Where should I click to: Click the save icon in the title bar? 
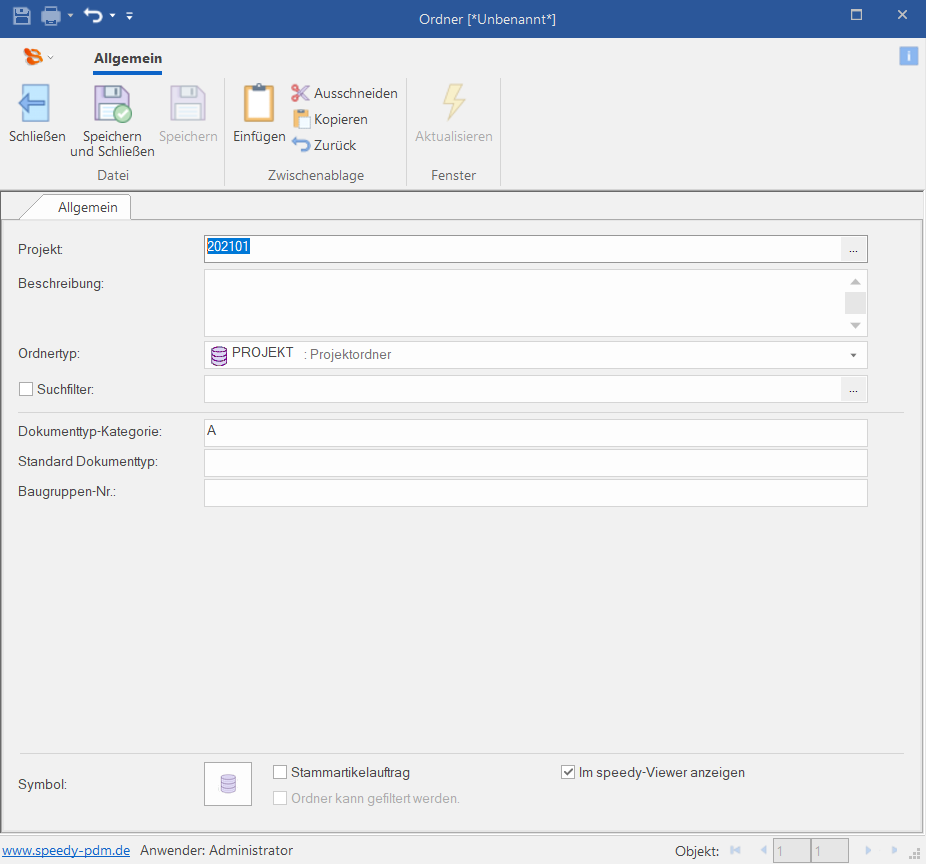(20, 15)
